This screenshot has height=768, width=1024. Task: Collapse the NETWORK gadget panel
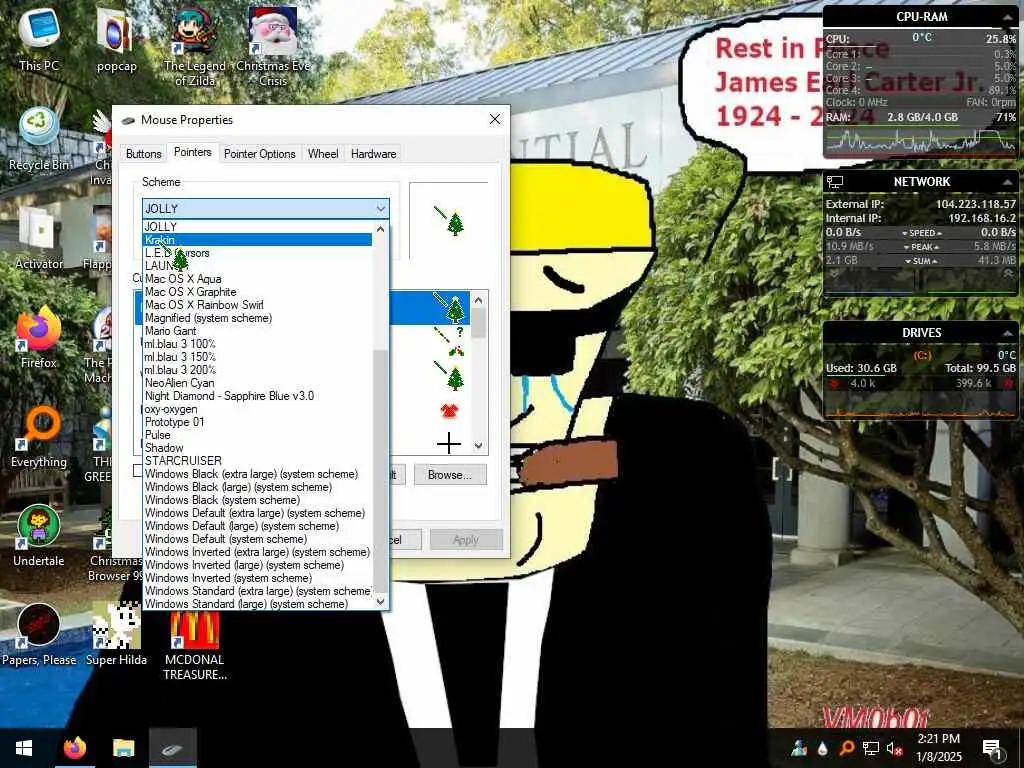pos(1008,182)
